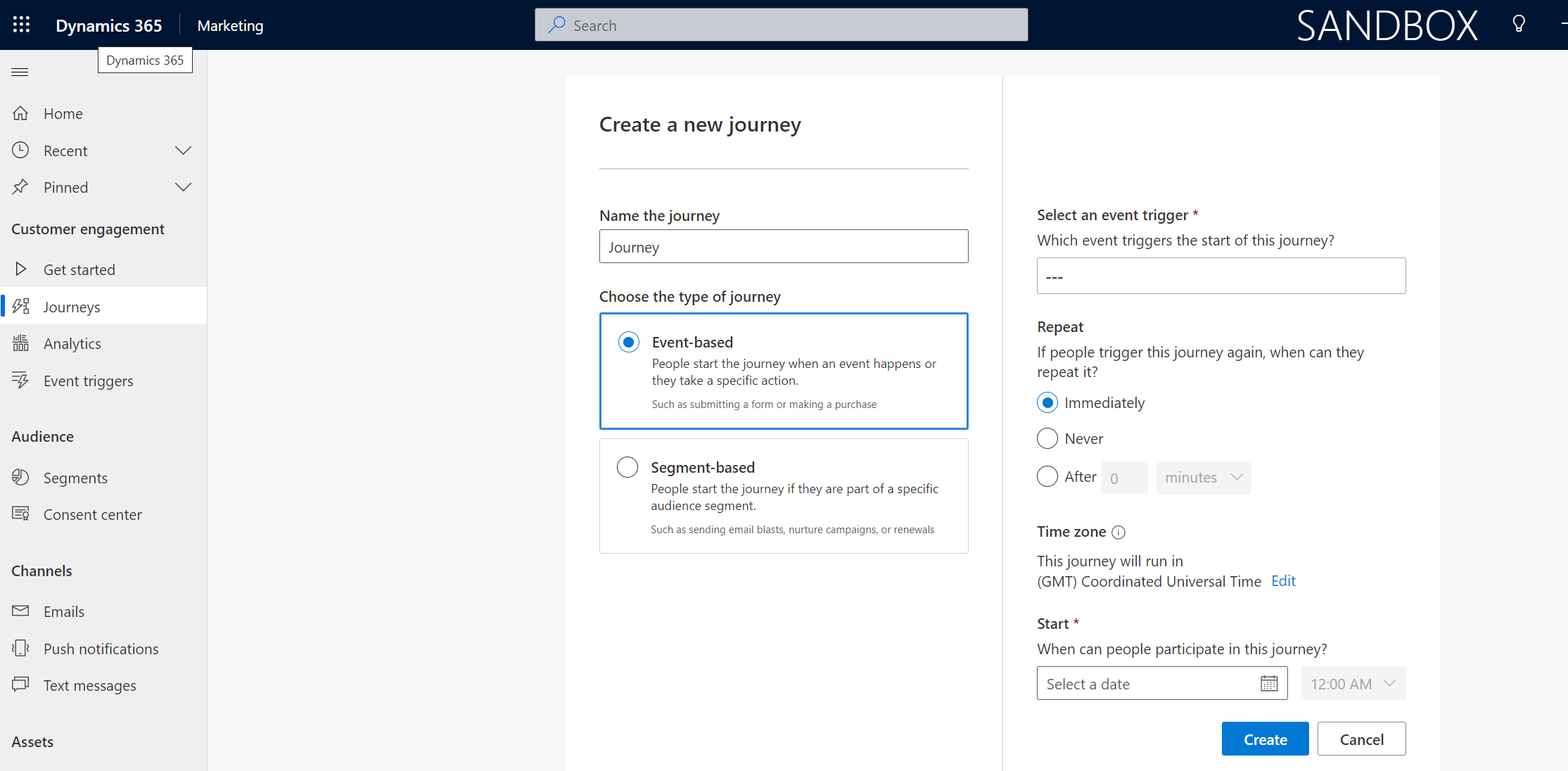Click the Time zone info icon
The width and height of the screenshot is (1568, 771).
[x=1118, y=533]
